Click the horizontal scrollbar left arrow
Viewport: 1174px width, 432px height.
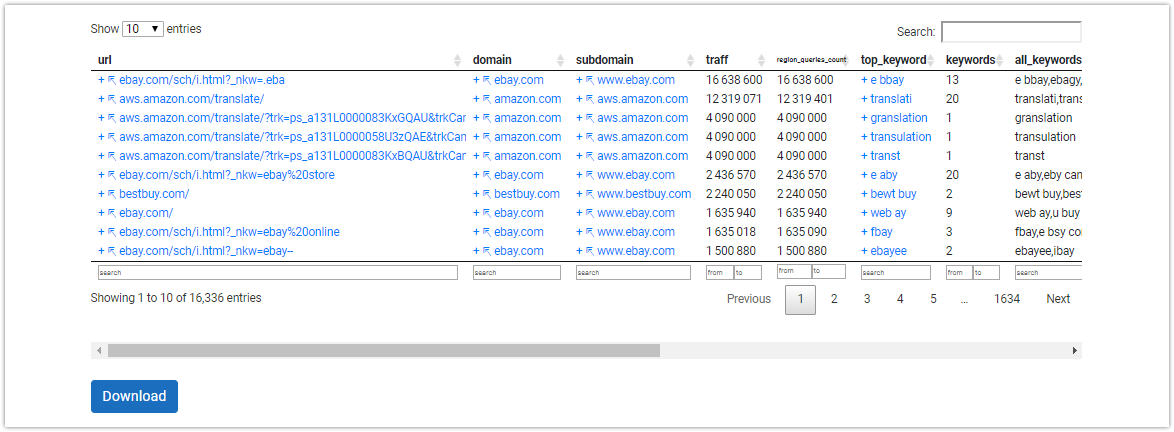[x=97, y=350]
